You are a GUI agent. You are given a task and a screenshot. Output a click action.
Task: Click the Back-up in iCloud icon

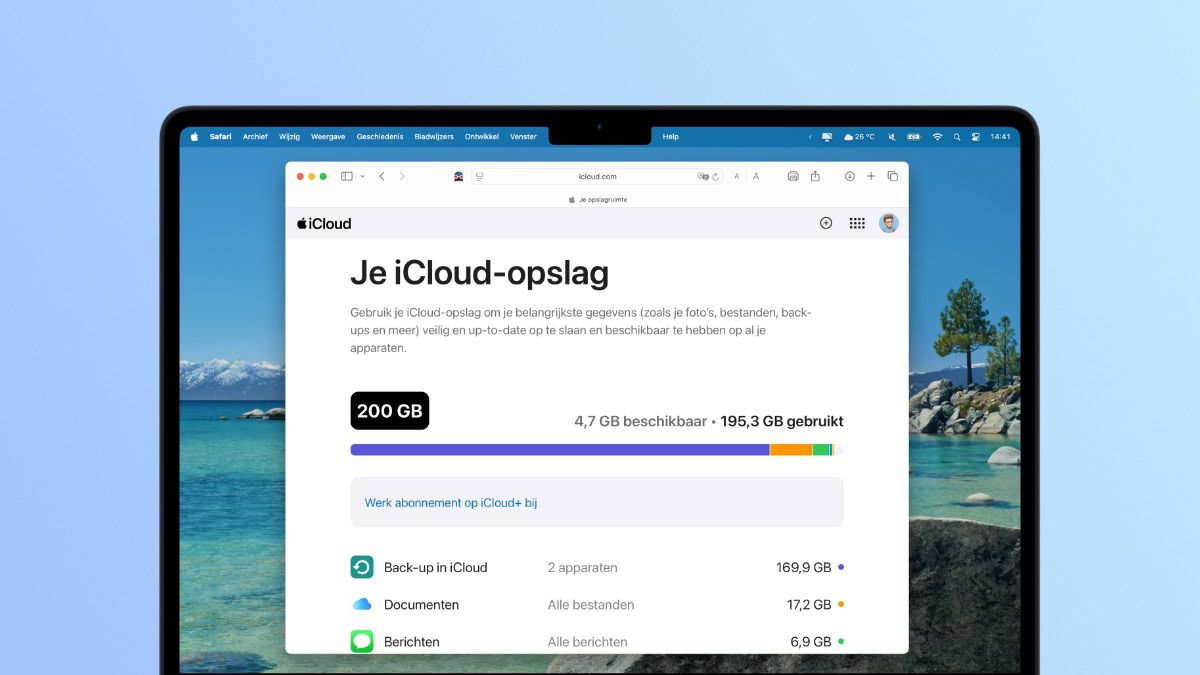(361, 567)
